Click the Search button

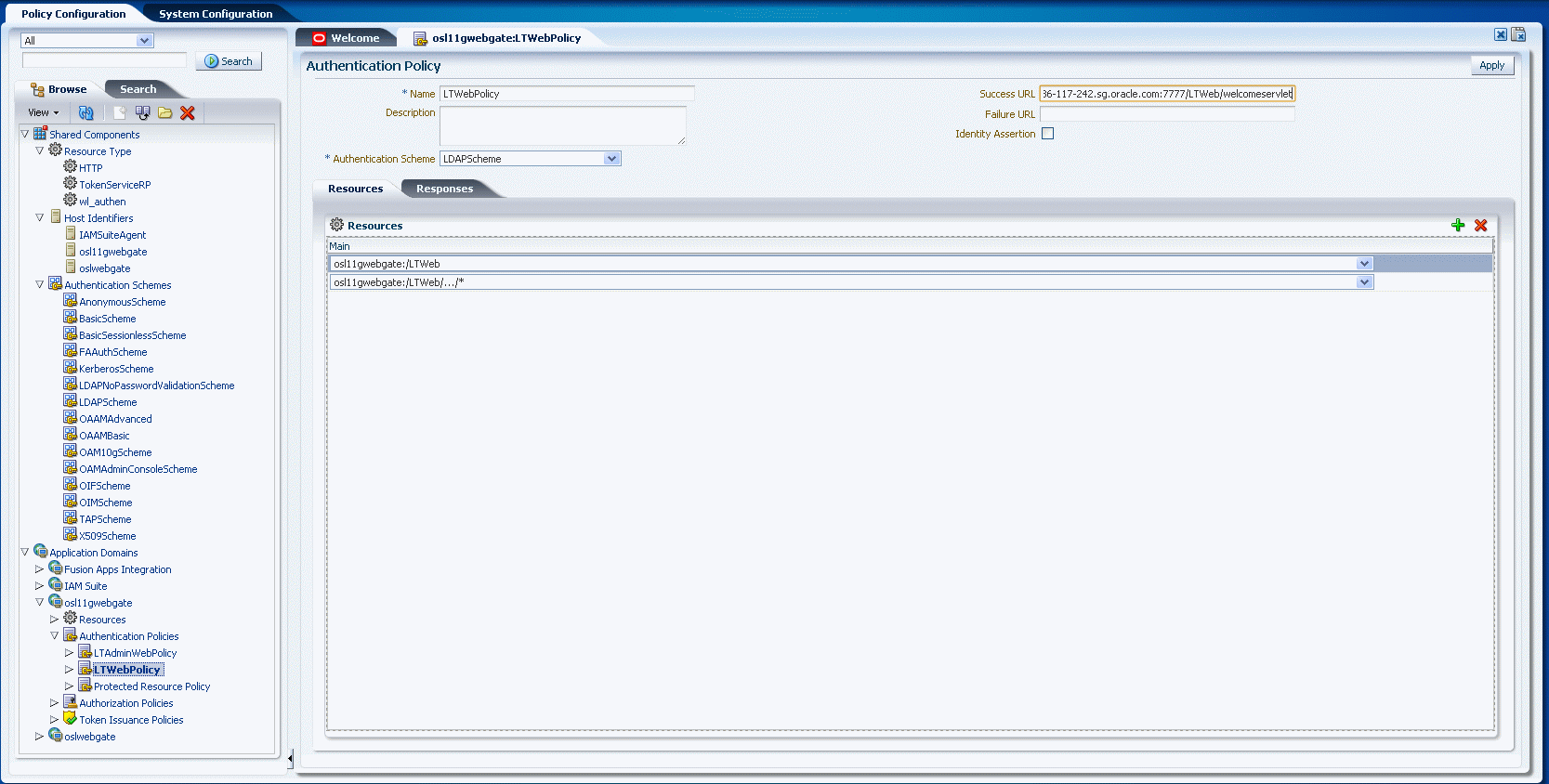[x=229, y=61]
